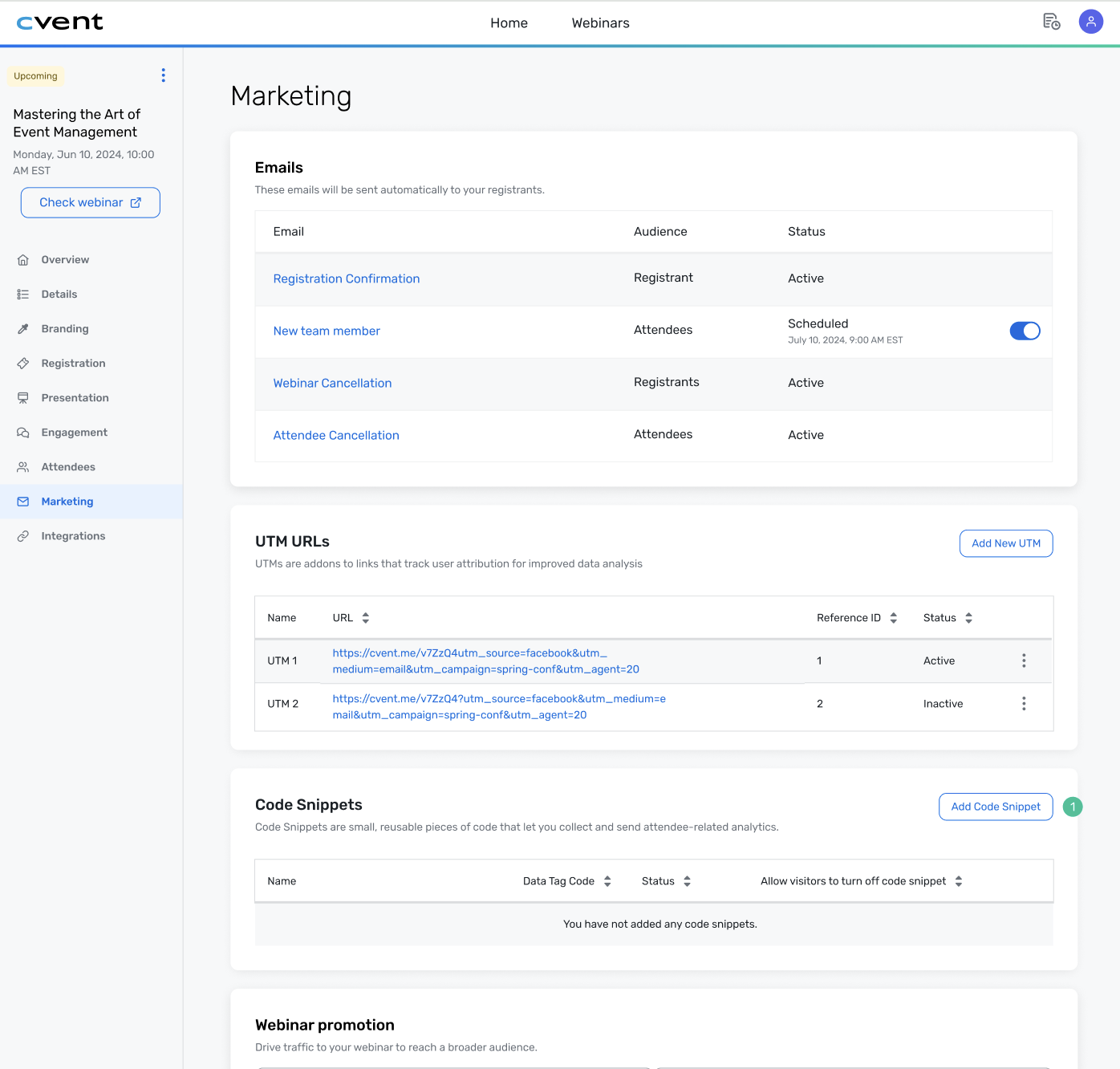Sort UTM table by Status column
Viewport: 1120px width, 1069px height.
click(968, 618)
